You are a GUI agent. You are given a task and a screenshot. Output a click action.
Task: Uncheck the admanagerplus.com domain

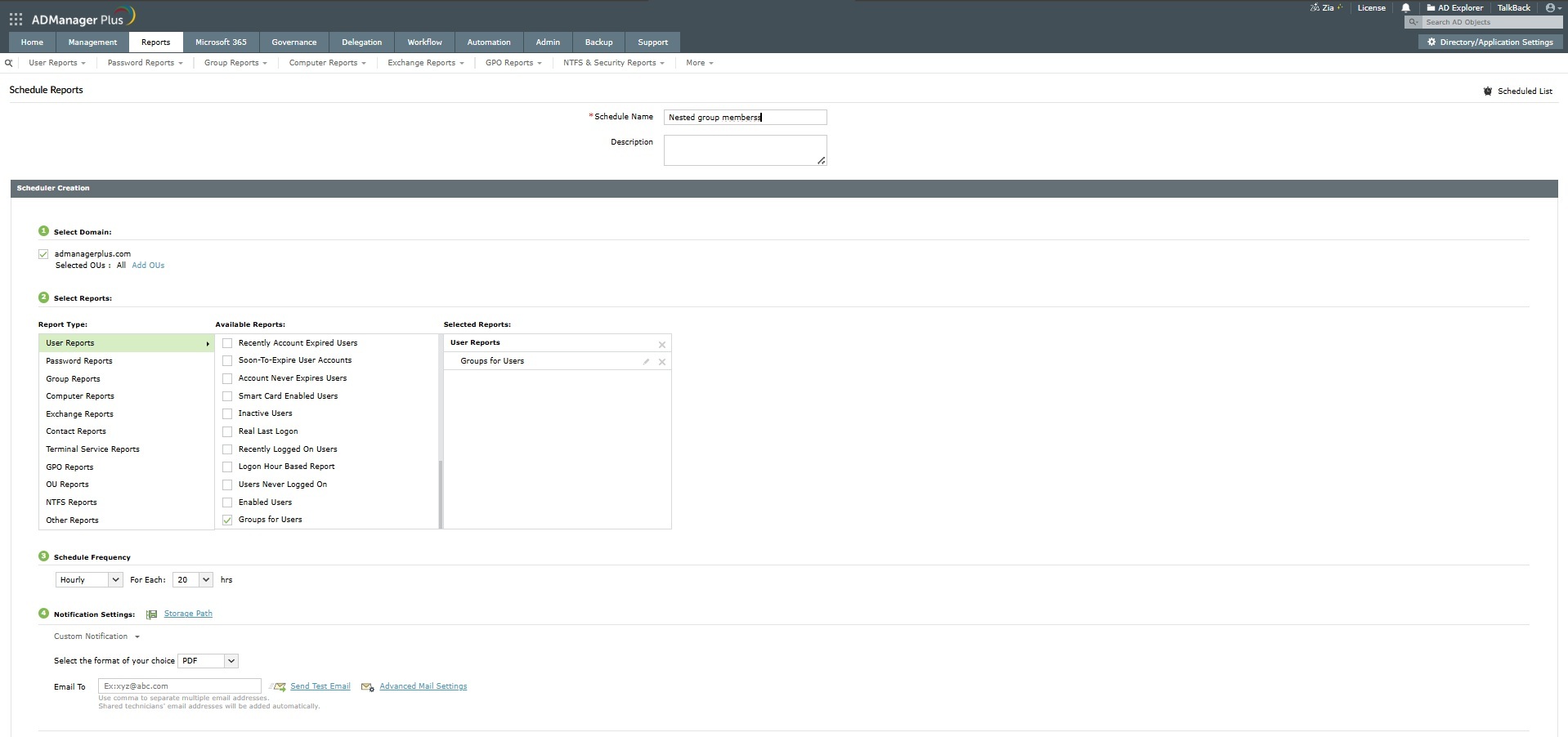tap(43, 254)
